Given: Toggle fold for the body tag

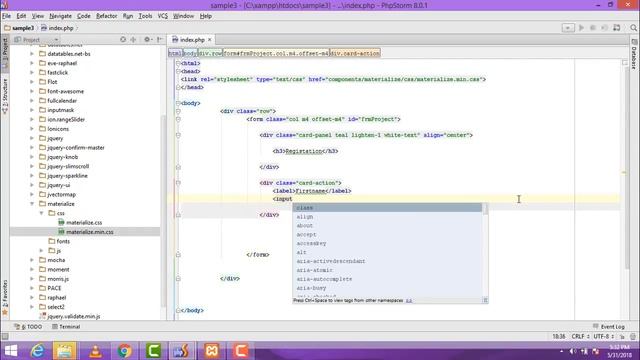Looking at the screenshot, I should point(178,103).
